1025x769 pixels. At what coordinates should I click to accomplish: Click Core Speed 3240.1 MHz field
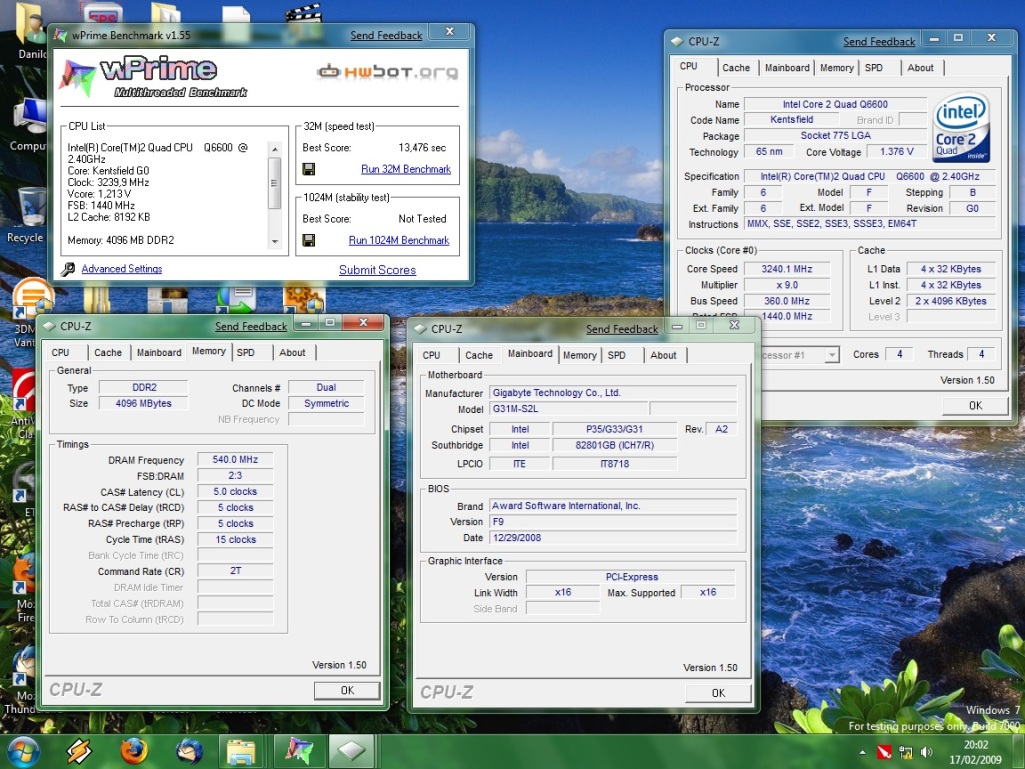tap(787, 269)
